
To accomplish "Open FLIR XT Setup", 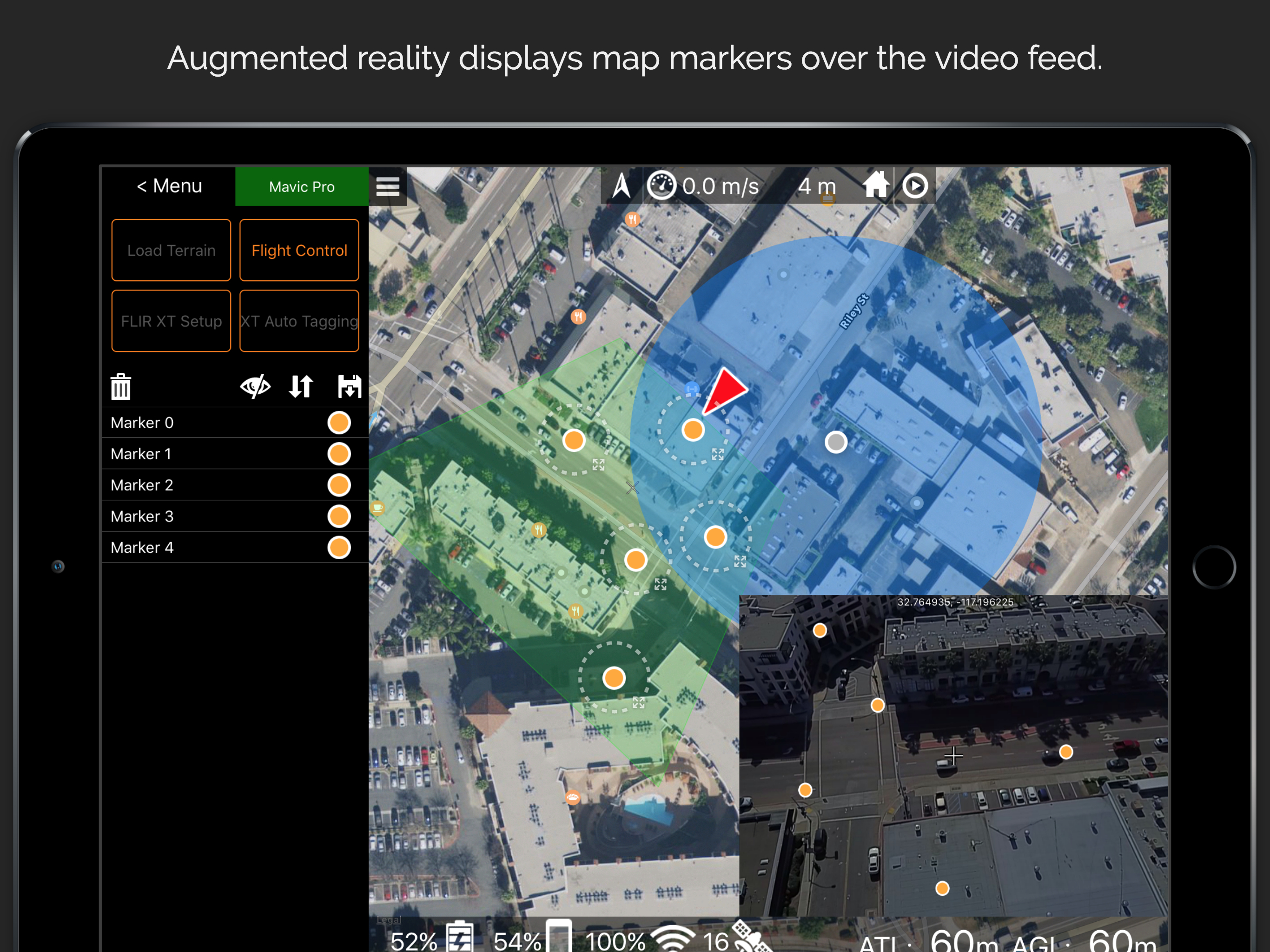I will tap(171, 321).
